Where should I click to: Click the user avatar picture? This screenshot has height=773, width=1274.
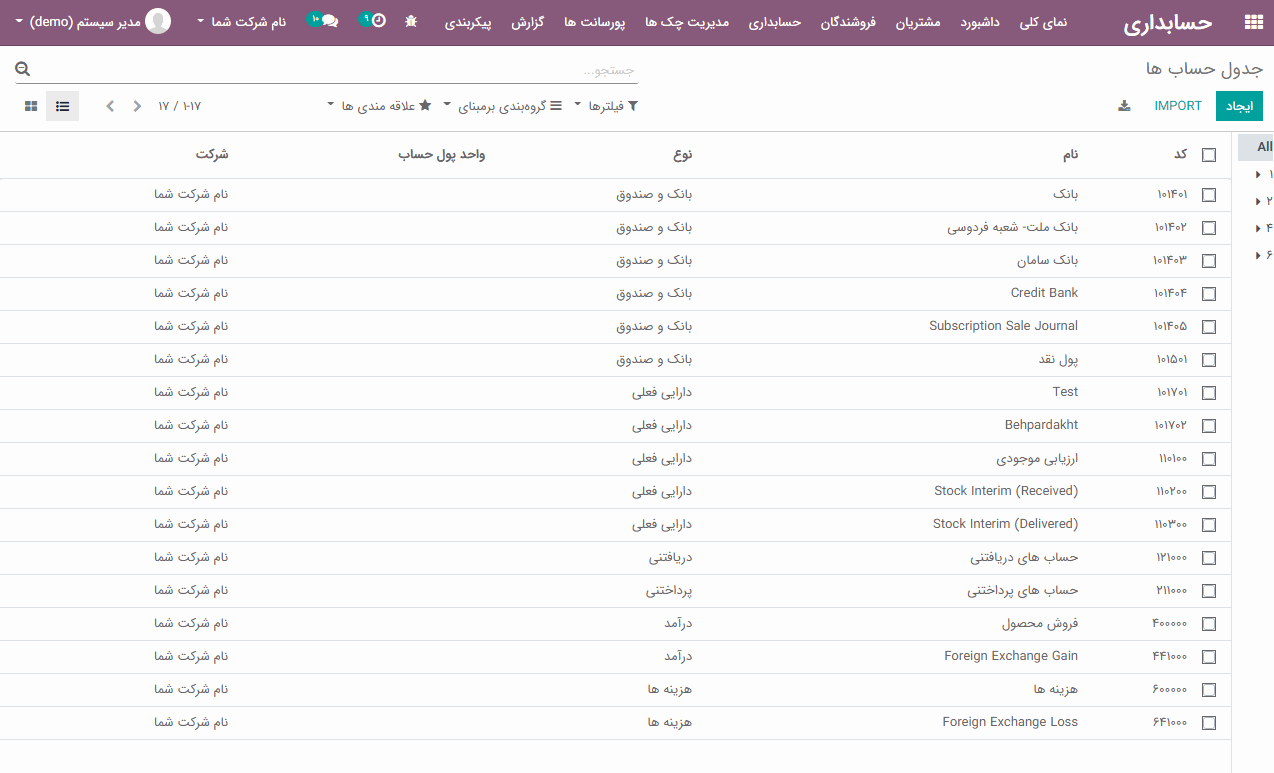[158, 21]
